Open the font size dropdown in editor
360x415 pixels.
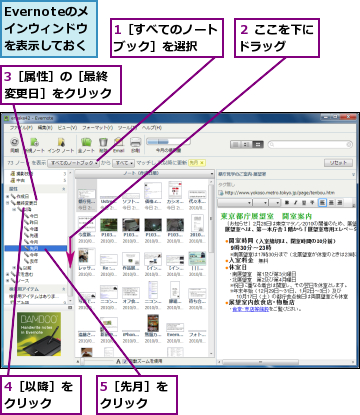pyautogui.click(x=261, y=202)
